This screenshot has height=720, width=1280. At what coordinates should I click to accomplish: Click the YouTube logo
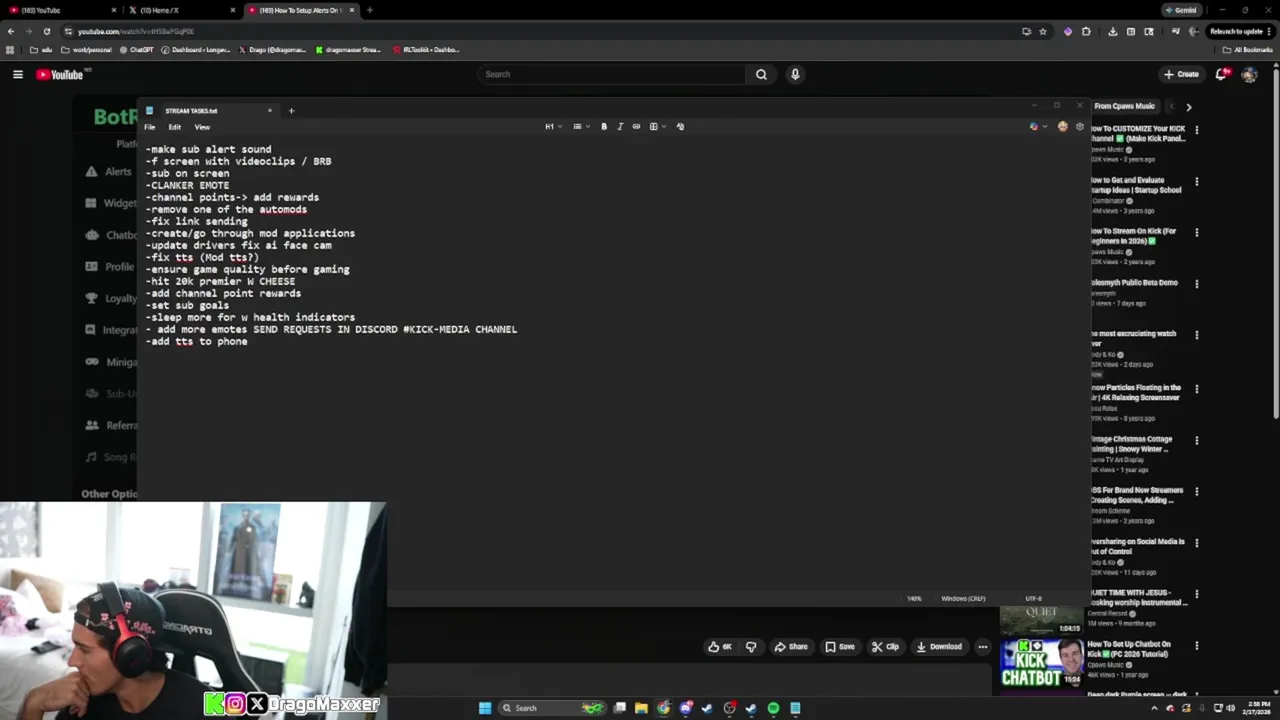(59, 74)
